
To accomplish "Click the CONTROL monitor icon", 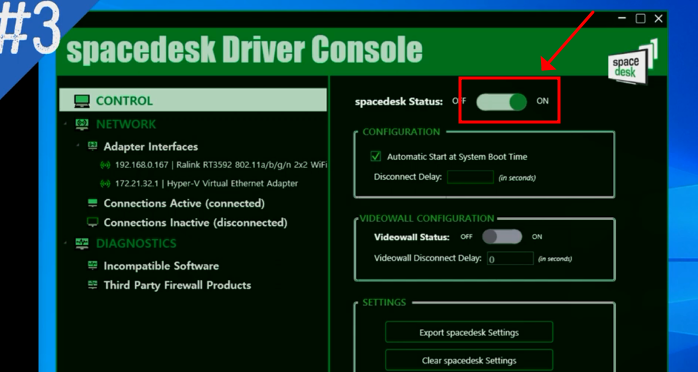I will tap(82, 101).
